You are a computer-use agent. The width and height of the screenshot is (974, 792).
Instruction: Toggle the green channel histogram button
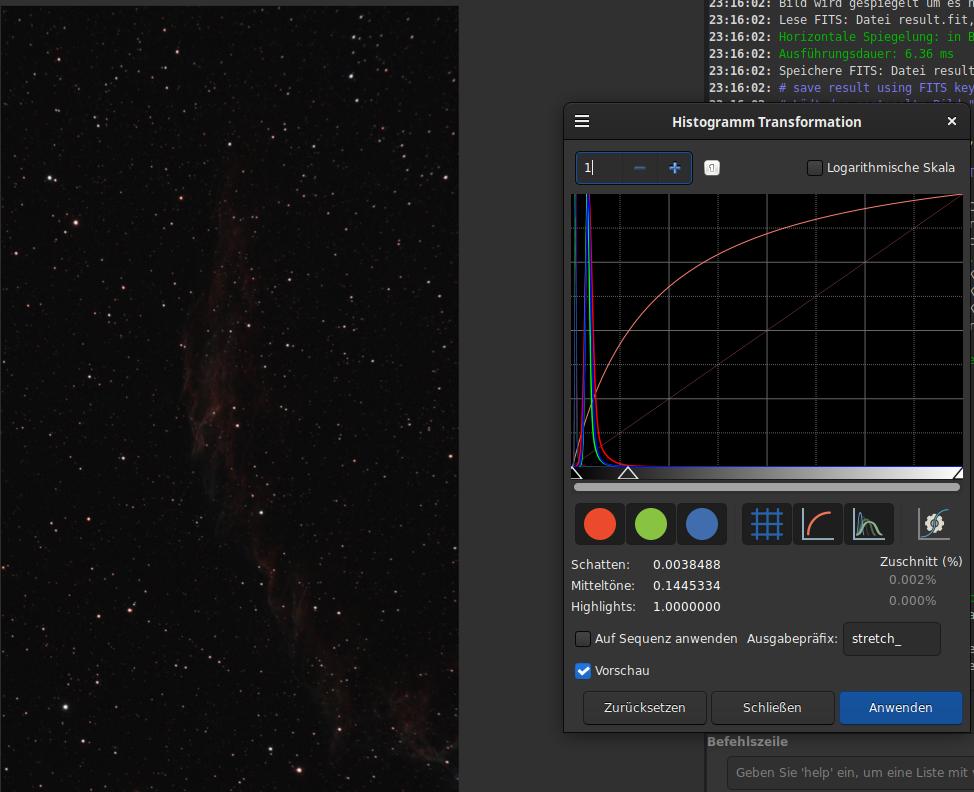pyautogui.click(x=651, y=524)
